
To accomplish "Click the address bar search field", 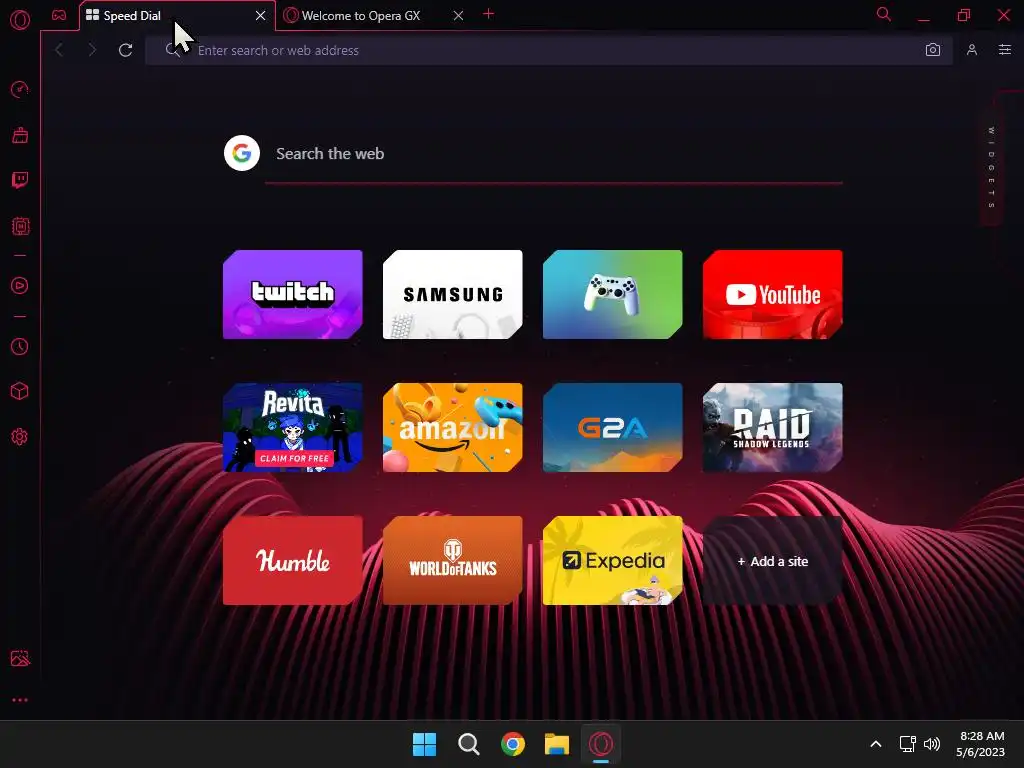I will pyautogui.click(x=549, y=50).
